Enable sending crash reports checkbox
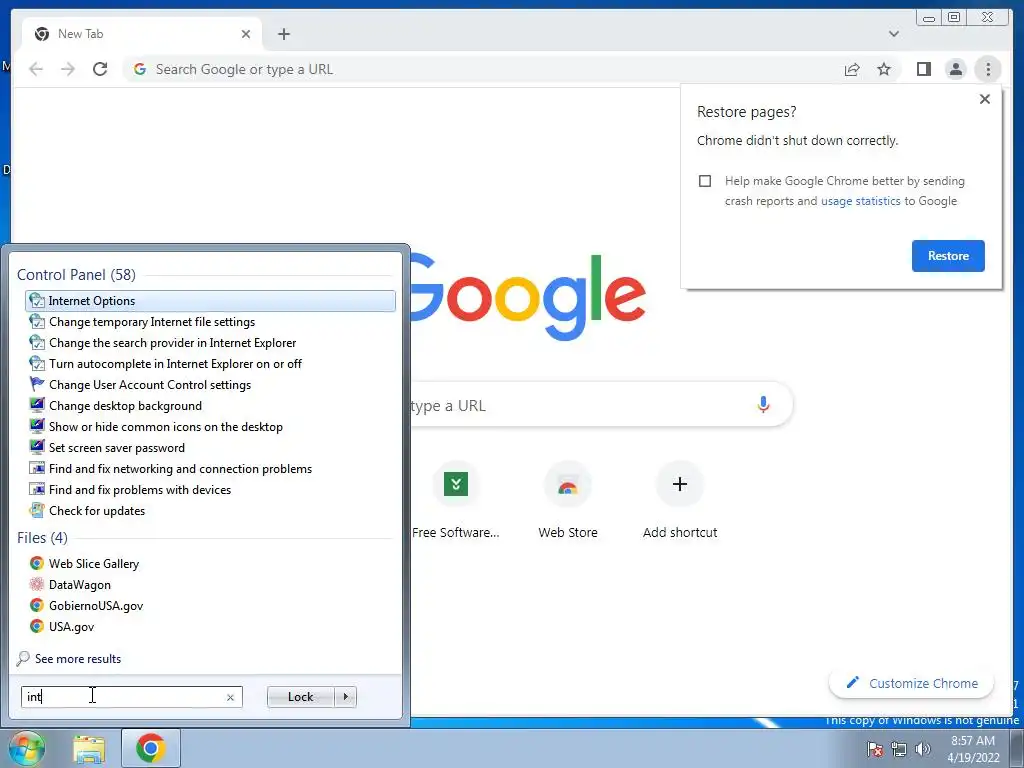 coord(705,181)
